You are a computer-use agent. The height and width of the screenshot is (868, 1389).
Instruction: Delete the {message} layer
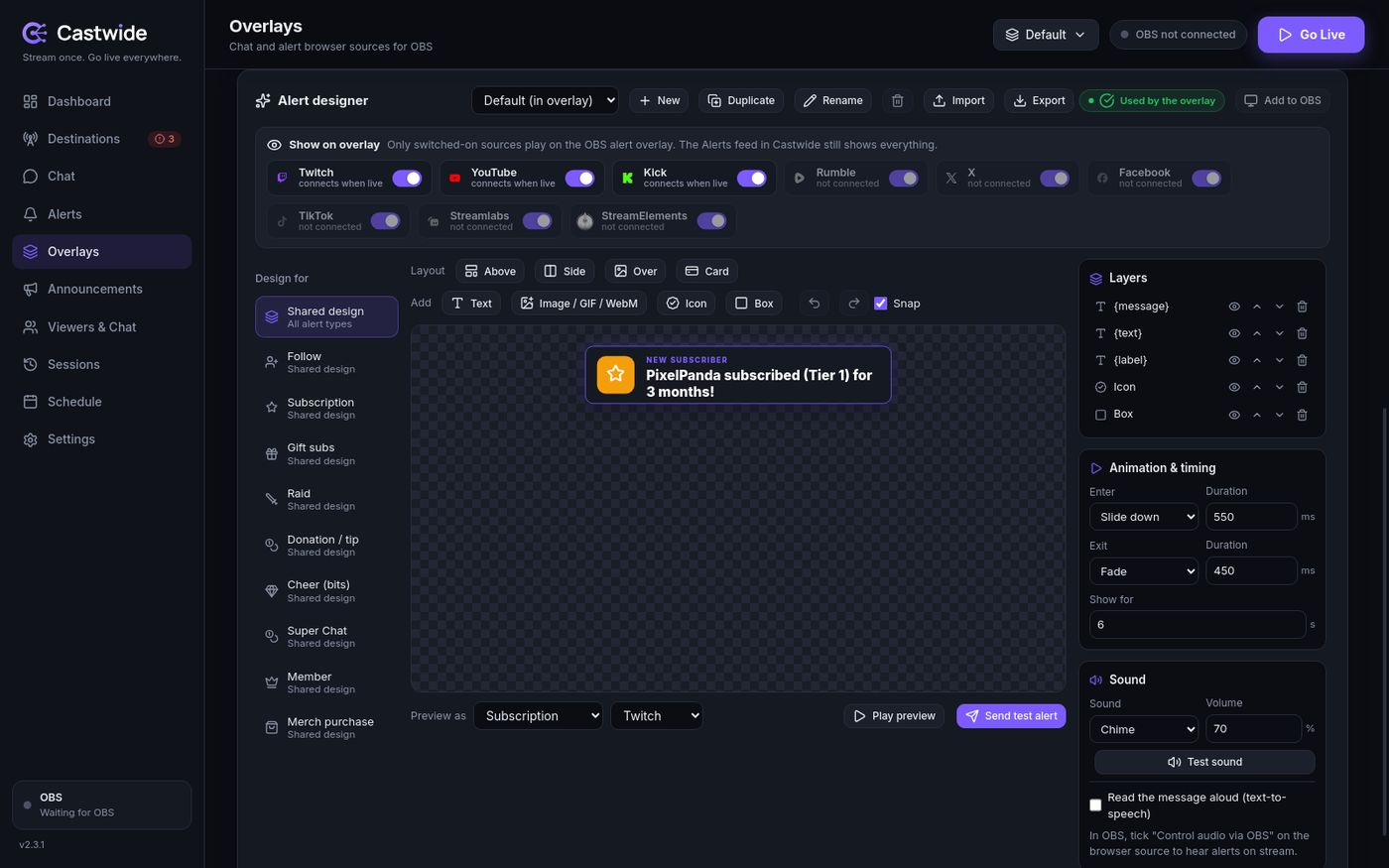1302,307
